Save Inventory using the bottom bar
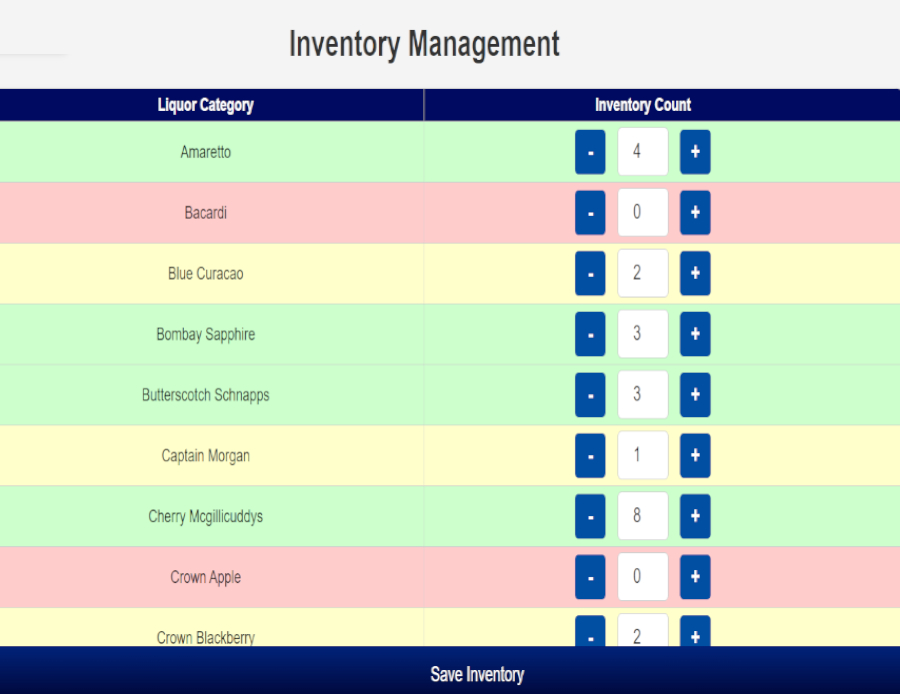Screen dimensions: 900x694 (477, 674)
